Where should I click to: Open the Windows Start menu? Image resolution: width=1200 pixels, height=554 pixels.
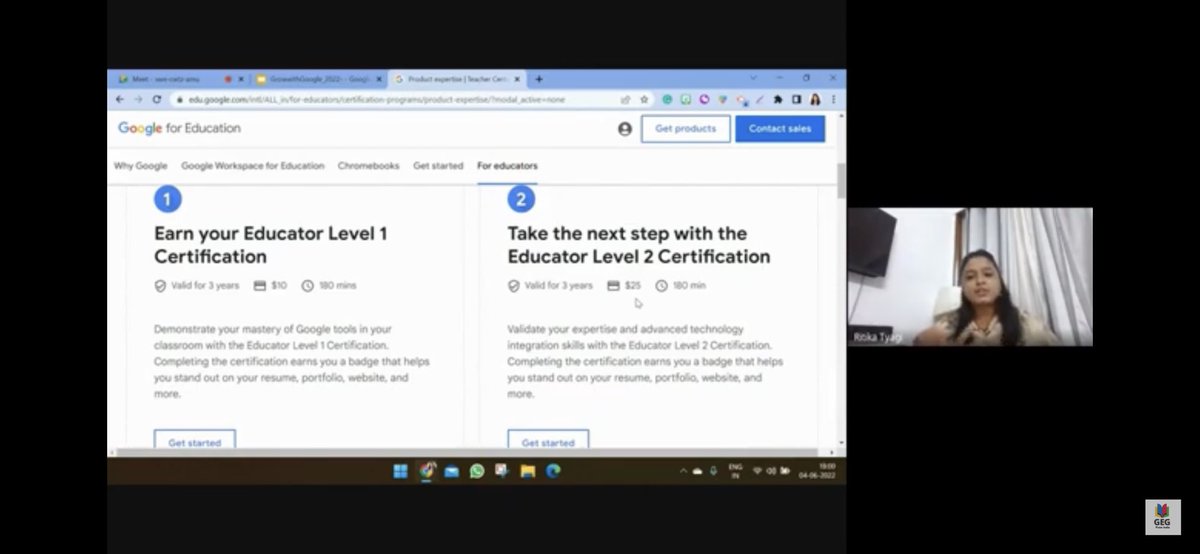(400, 471)
